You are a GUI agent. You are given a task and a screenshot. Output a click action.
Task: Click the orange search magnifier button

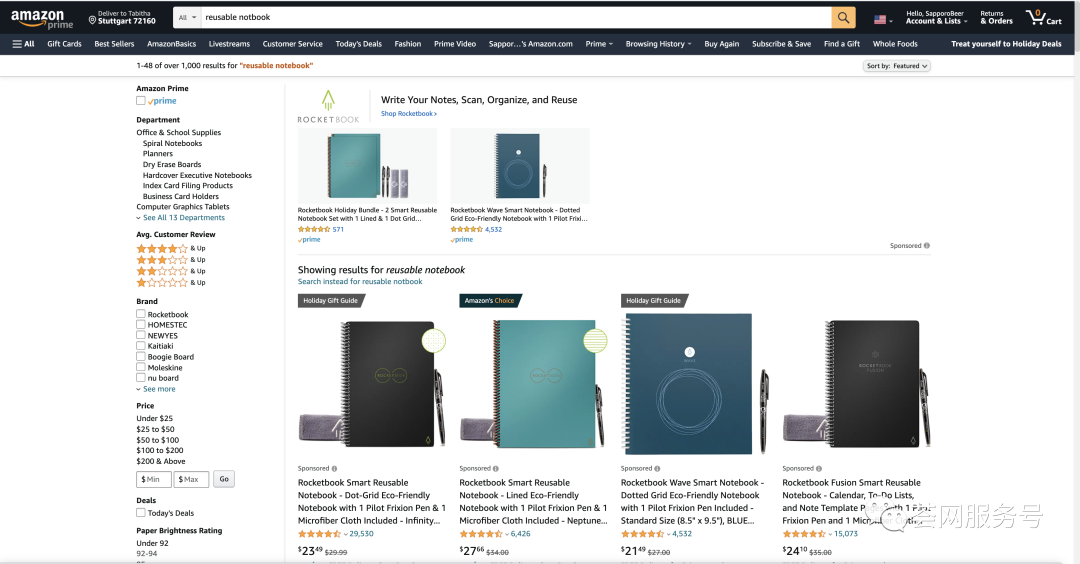844,18
